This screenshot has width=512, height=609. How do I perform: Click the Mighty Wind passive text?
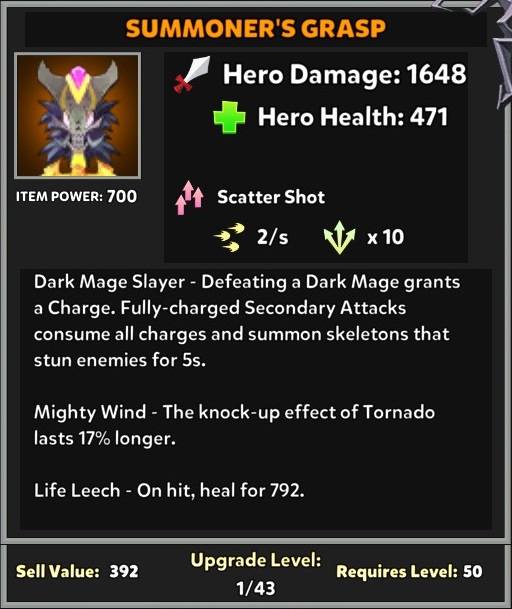click(x=234, y=425)
